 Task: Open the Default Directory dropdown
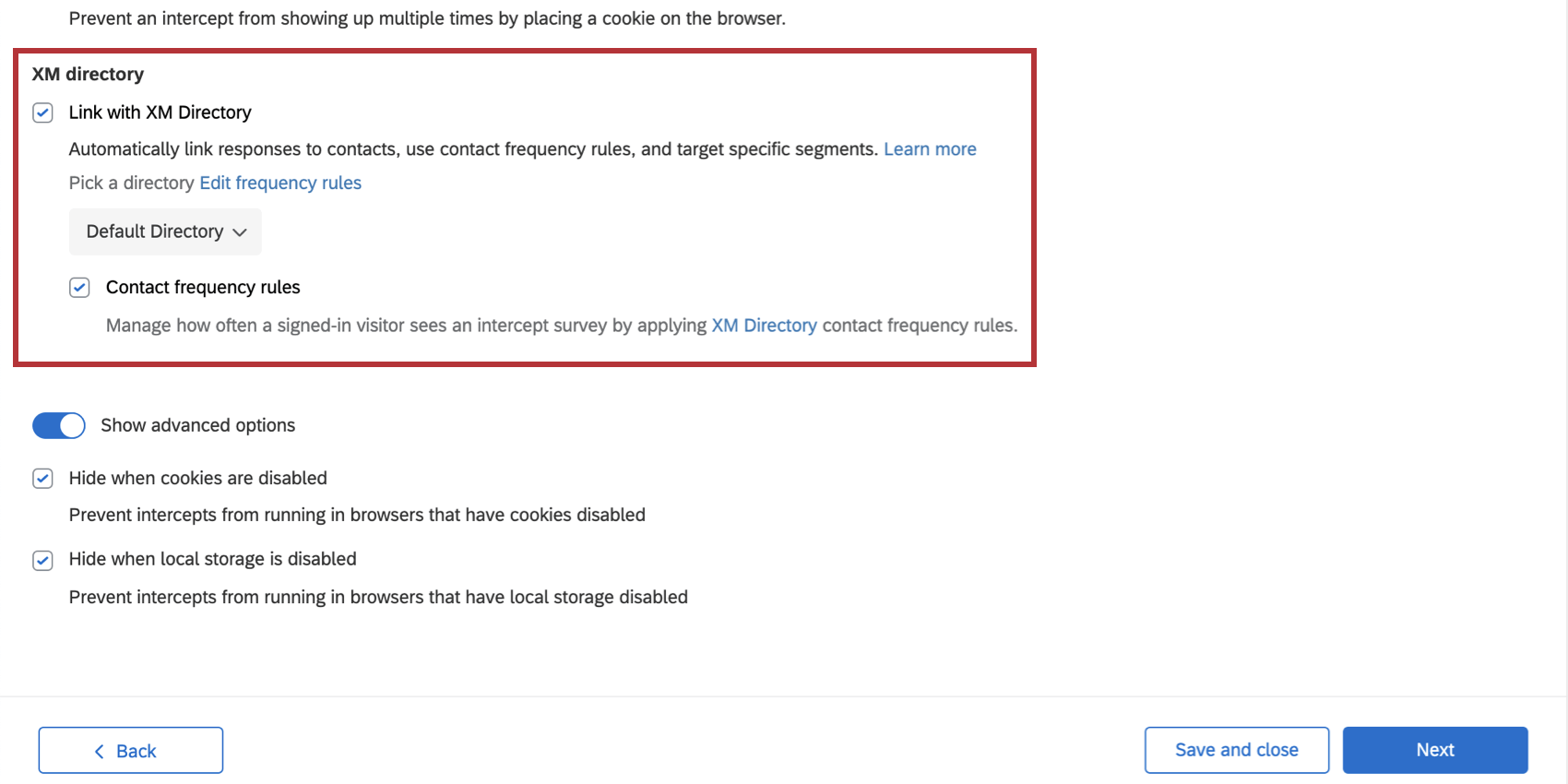(x=164, y=232)
